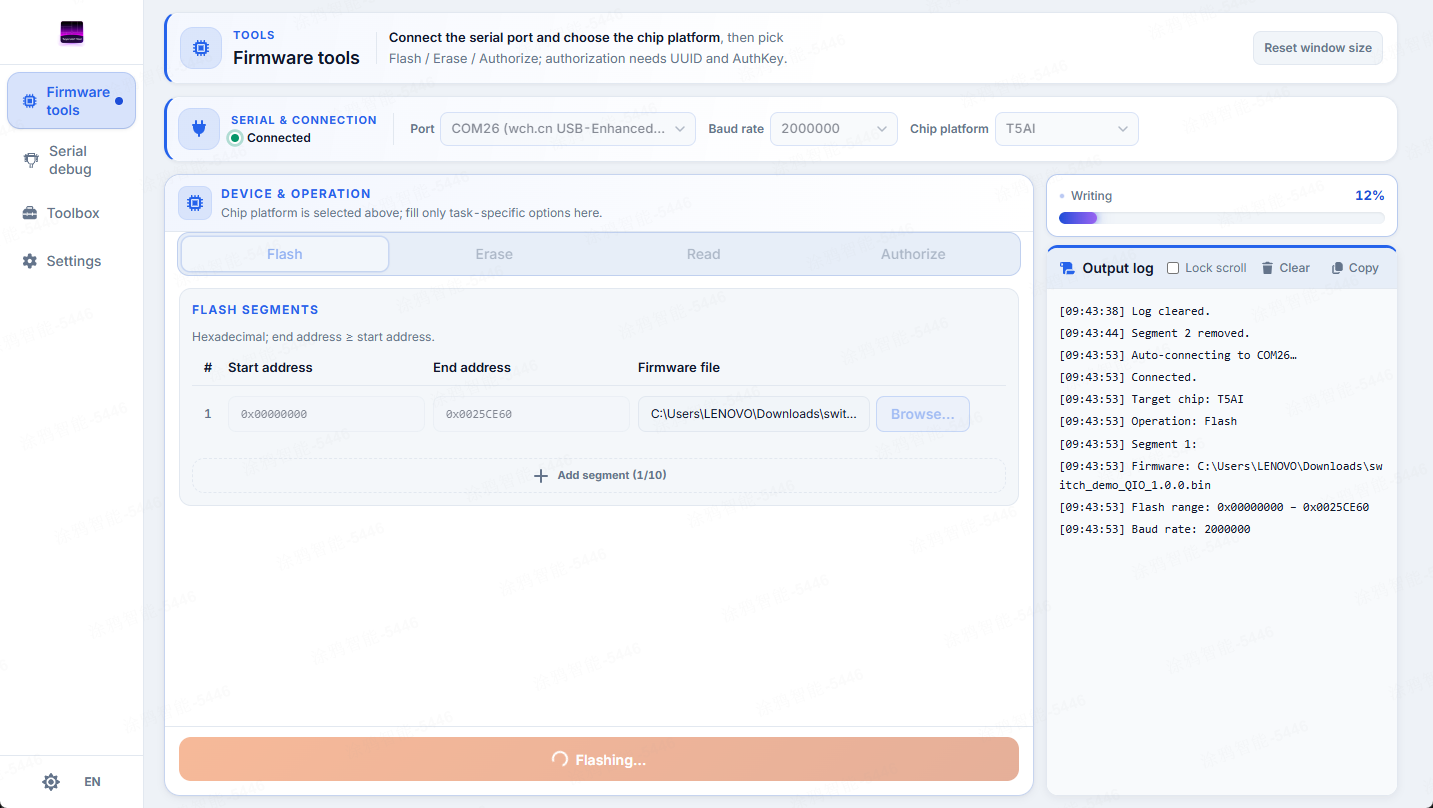Screen dimensions: 1433x808
Task: Click the chip icon next to Device & Operation
Action: (x=195, y=203)
